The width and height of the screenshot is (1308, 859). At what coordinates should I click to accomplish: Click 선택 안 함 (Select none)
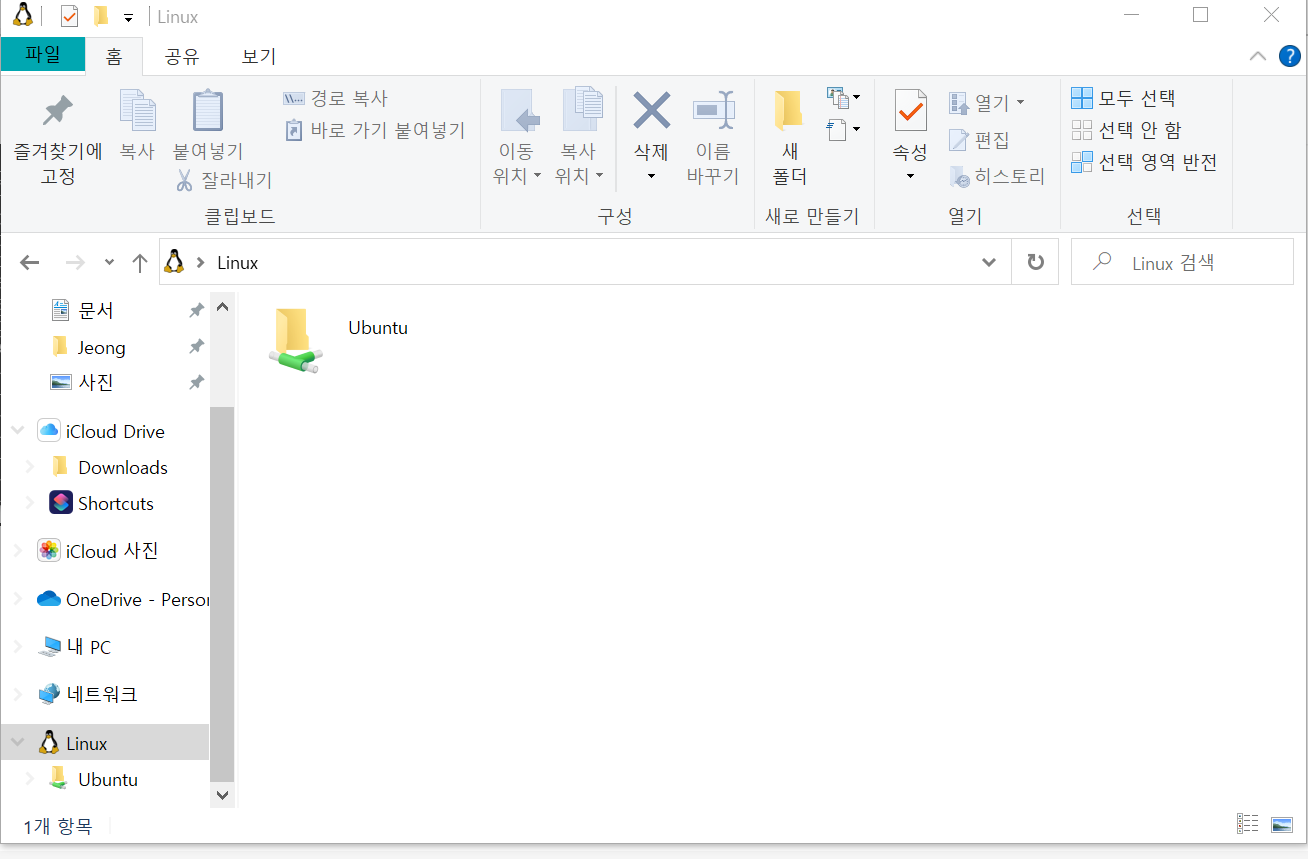[x=1126, y=130]
